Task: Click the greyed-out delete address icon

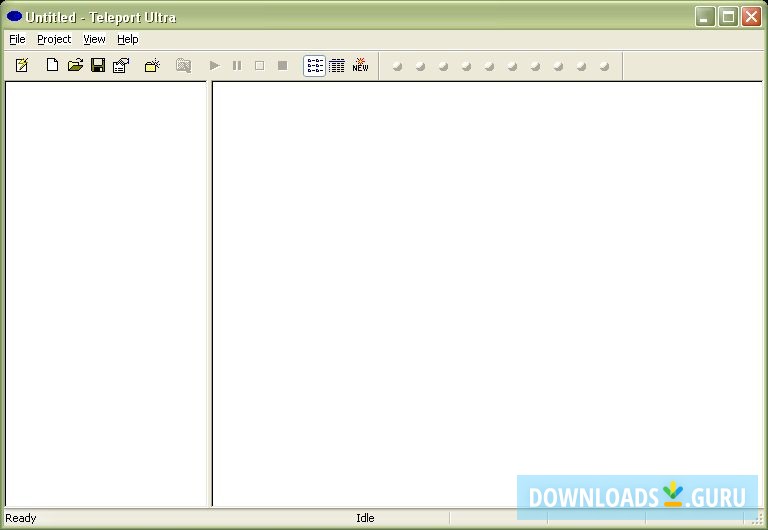Action: [183, 65]
